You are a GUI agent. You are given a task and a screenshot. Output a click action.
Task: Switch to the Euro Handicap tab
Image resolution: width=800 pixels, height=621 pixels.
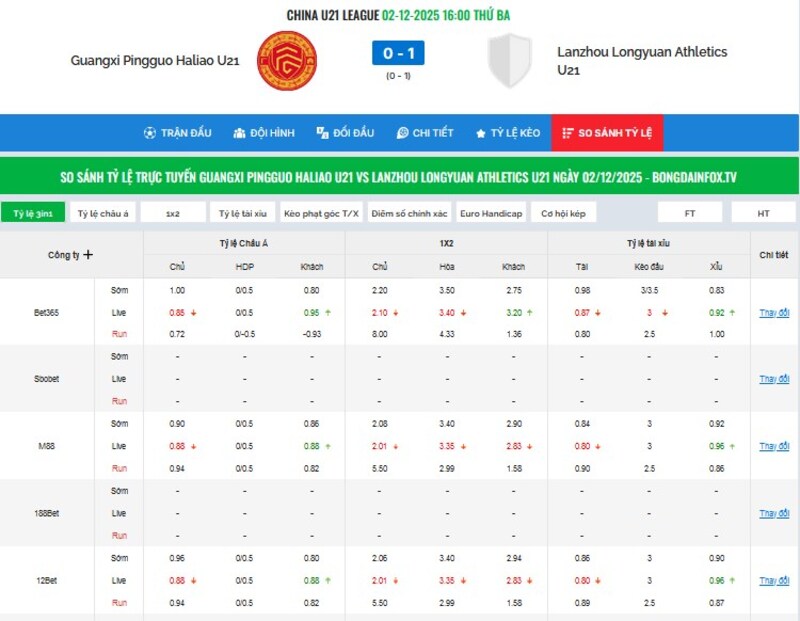(492, 213)
